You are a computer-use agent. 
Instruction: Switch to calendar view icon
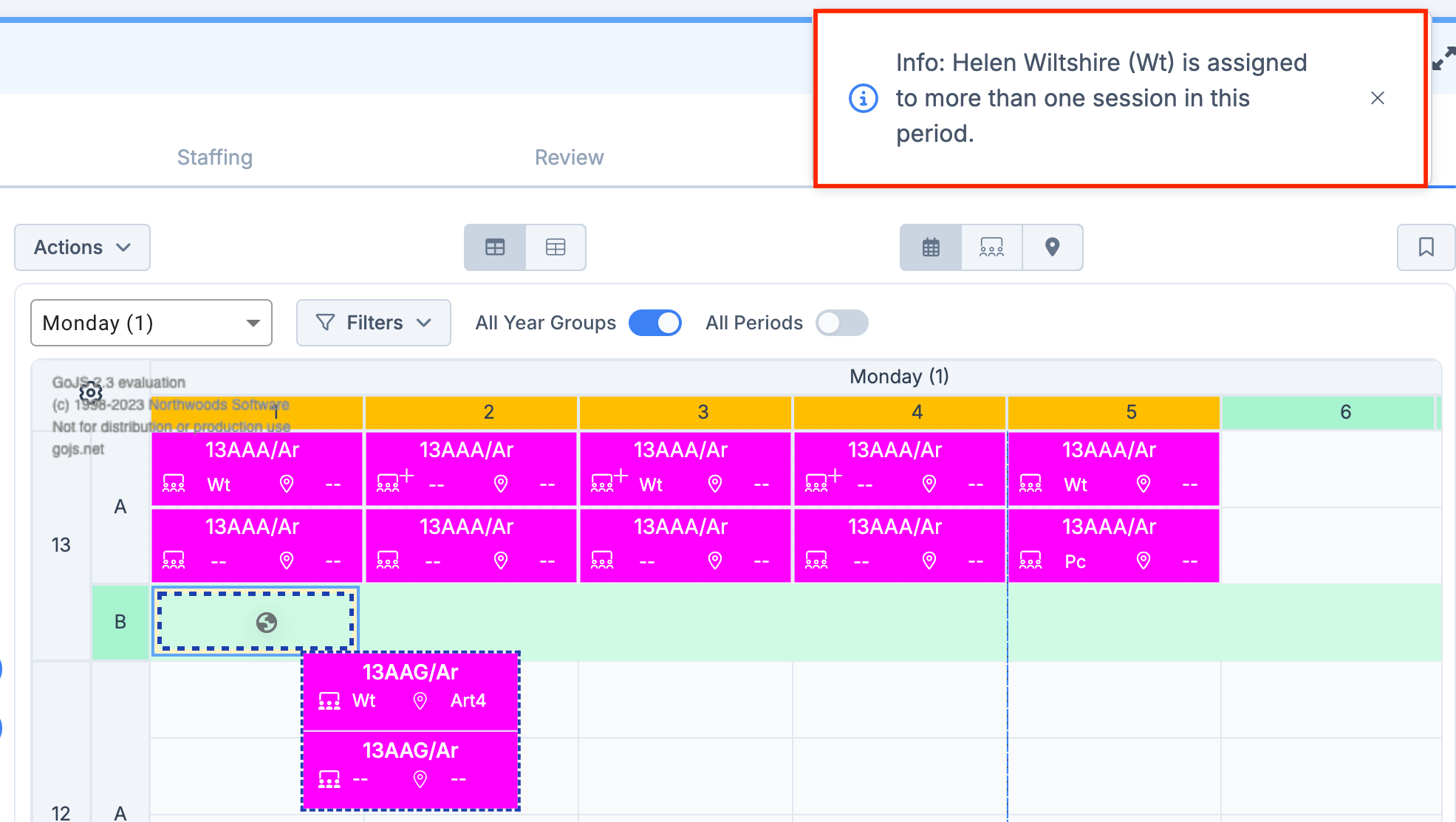931,247
